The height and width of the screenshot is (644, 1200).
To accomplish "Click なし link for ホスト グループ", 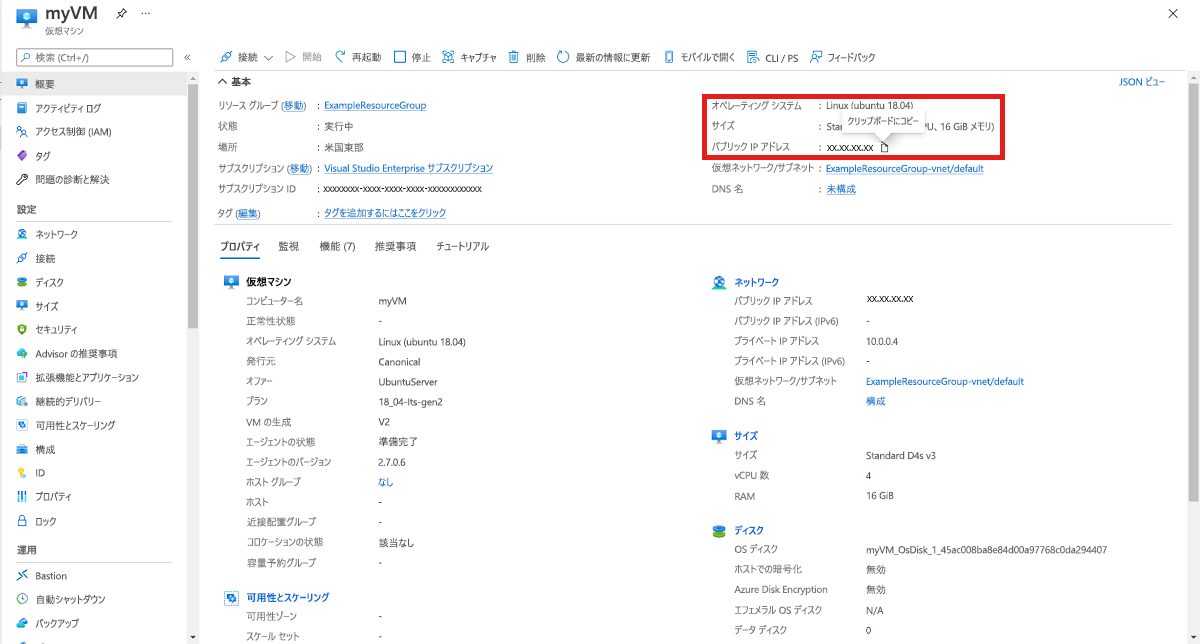I will point(386,482).
